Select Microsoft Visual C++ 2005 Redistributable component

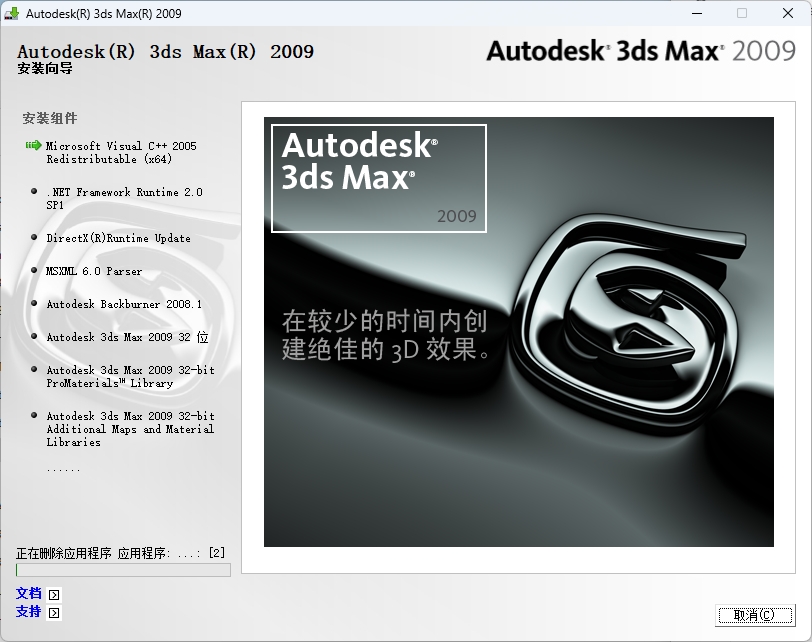121,152
